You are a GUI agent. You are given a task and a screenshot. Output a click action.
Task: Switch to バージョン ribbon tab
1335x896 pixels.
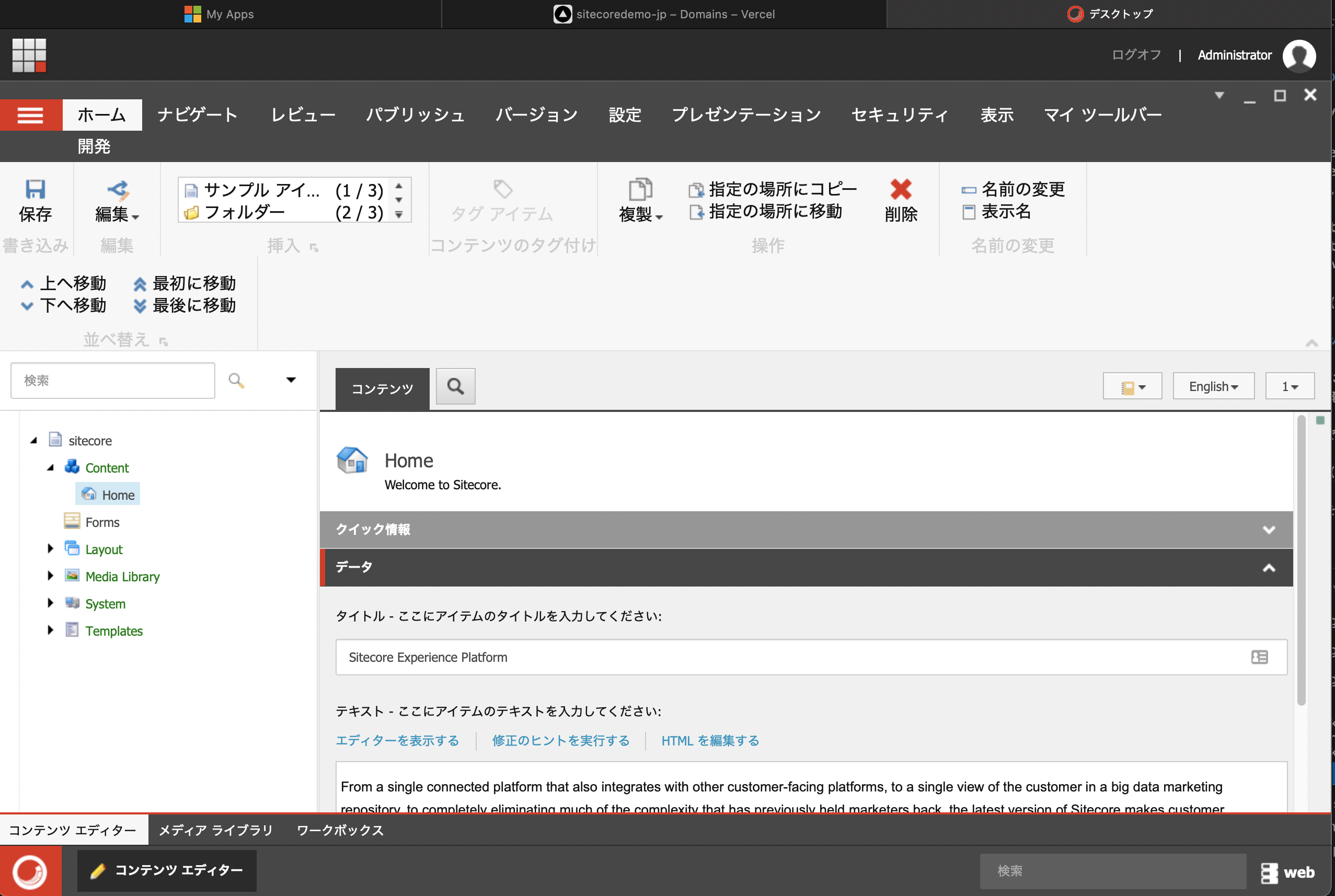(x=536, y=115)
